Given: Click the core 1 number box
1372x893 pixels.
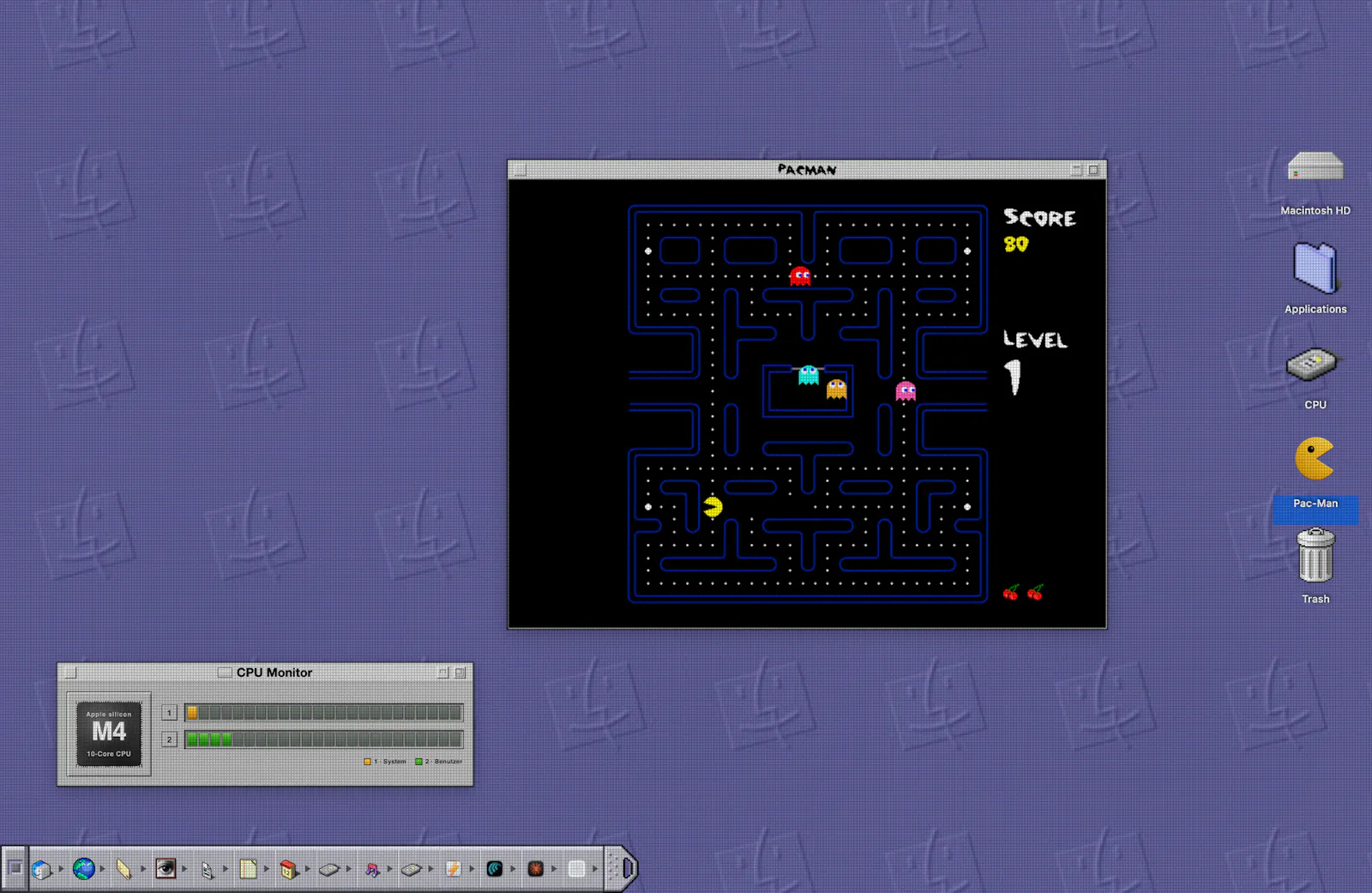Looking at the screenshot, I should [170, 712].
